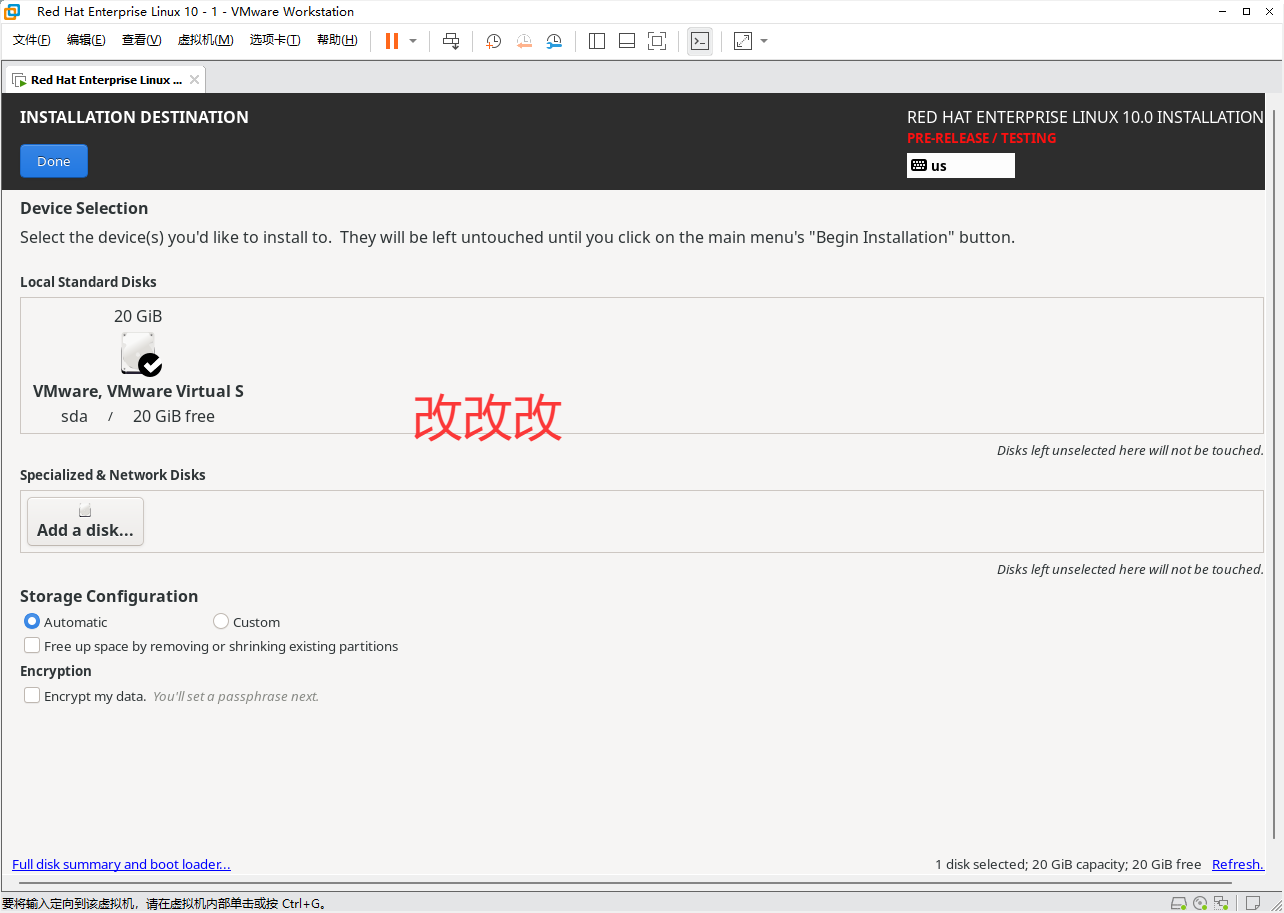The height and width of the screenshot is (913, 1284).
Task: Click the network adapter status bar icon
Action: 1221,904
